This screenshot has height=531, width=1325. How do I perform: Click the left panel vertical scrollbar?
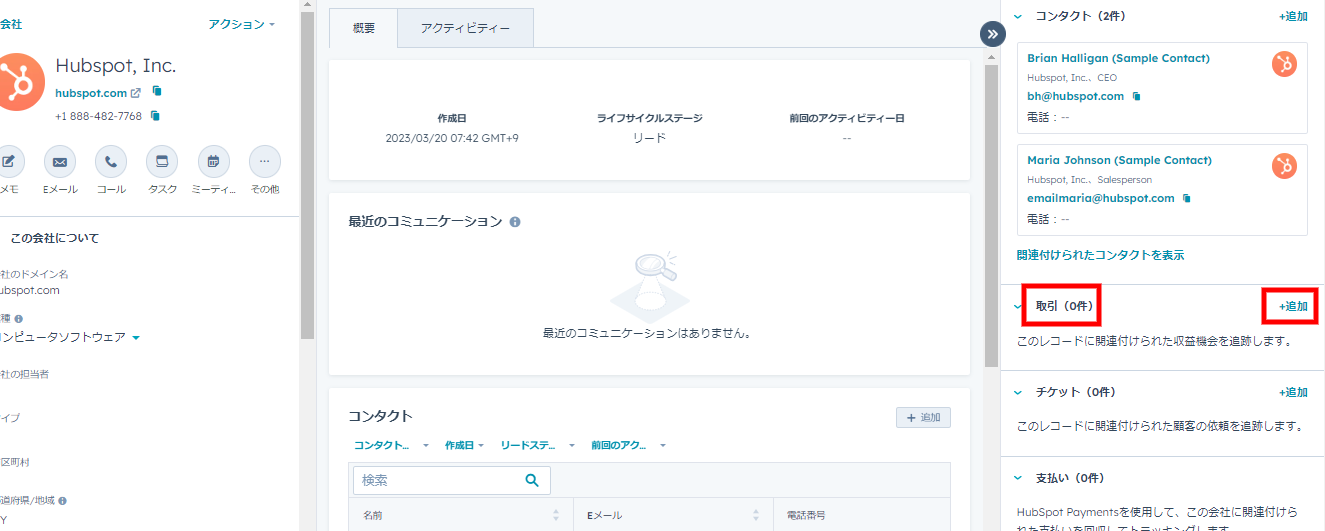coord(307,175)
